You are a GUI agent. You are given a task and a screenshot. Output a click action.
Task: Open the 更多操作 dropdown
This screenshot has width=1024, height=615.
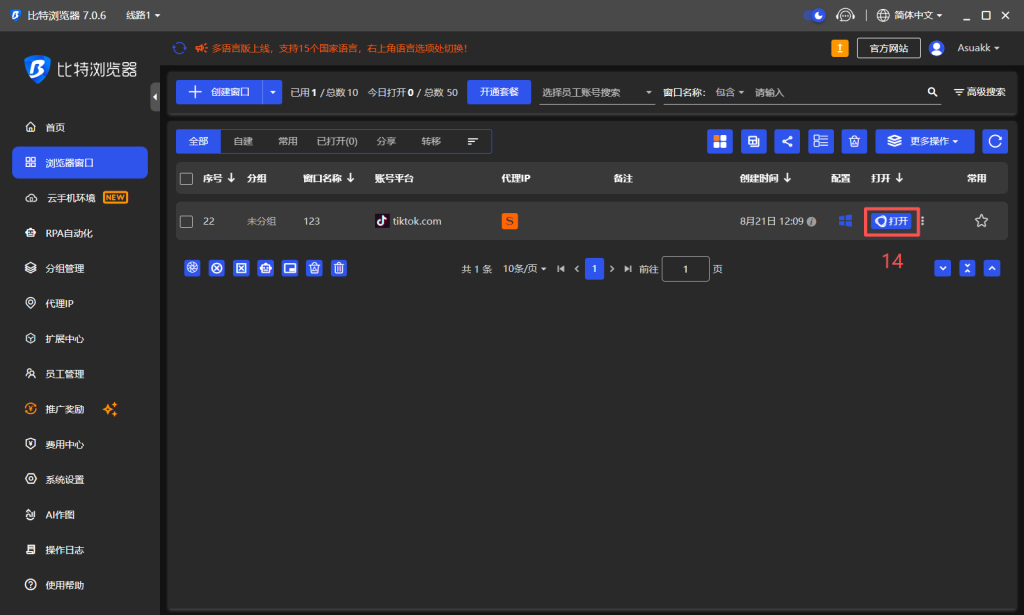click(925, 141)
